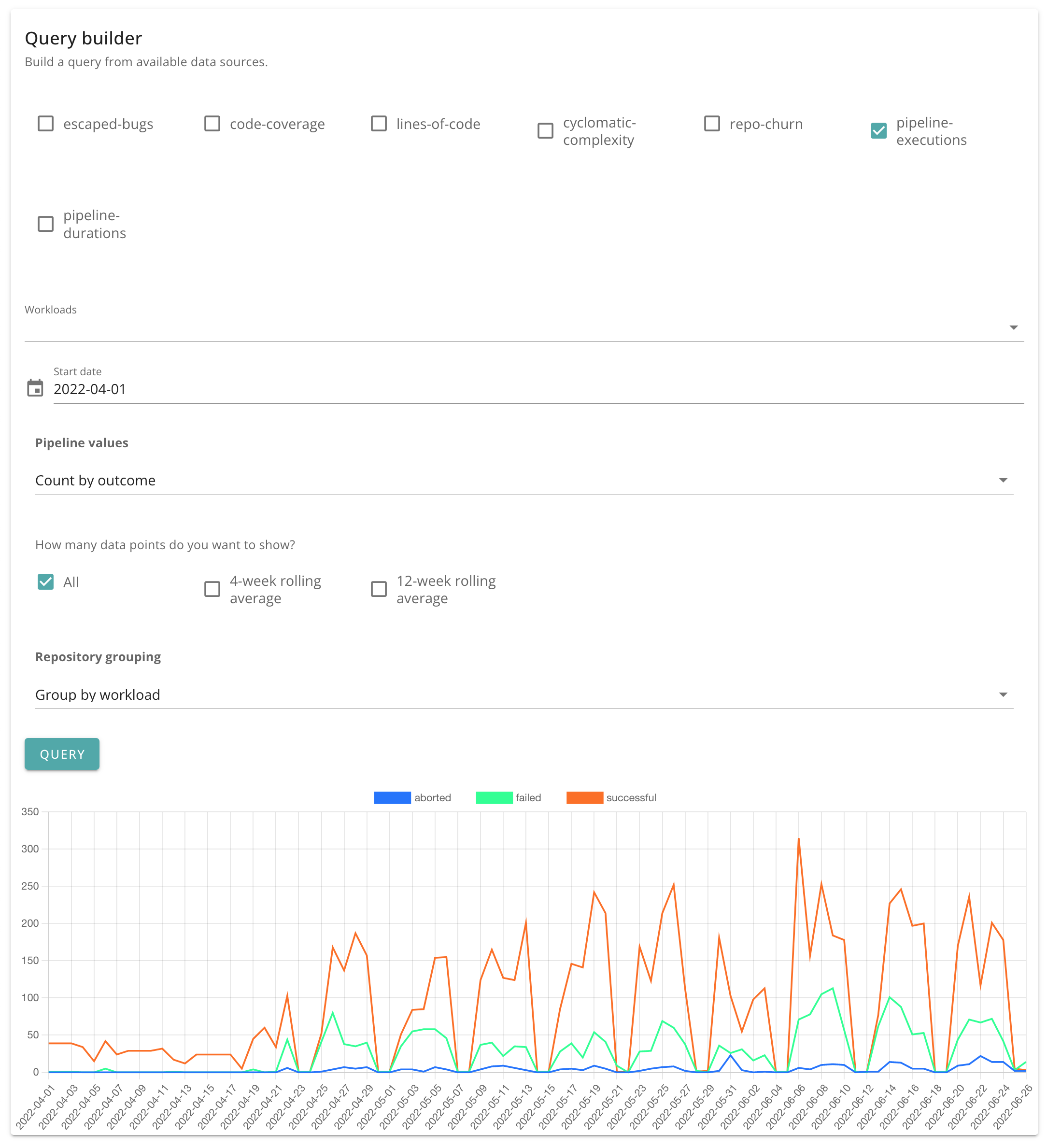Enable the 12-week rolling average option

379,589
